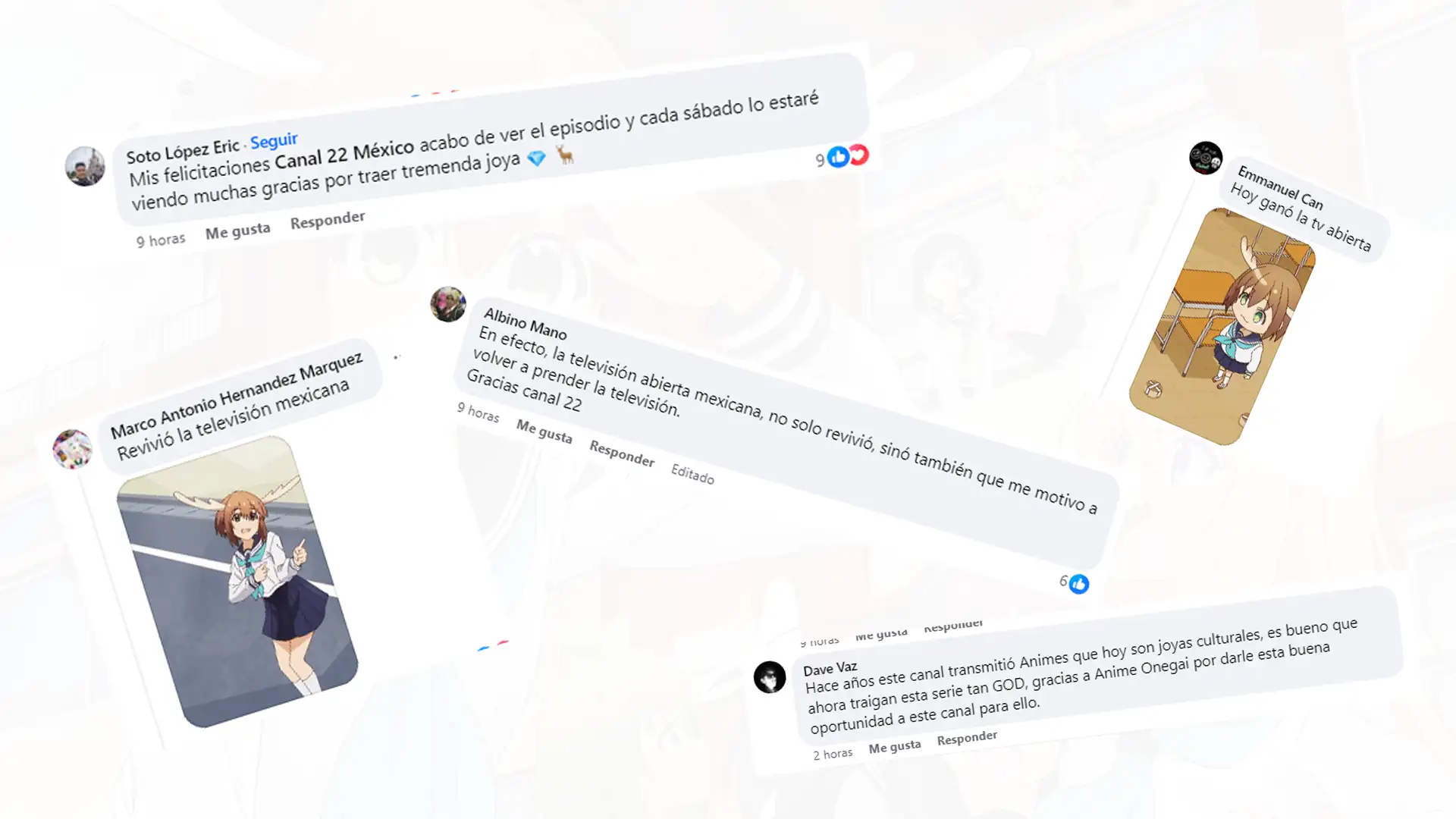Reply to Albino Mano's comment

point(622,453)
